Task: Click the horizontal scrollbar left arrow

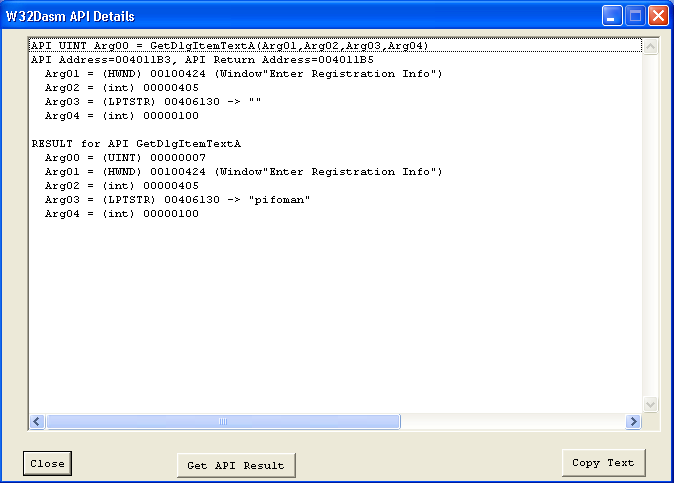Action: pos(37,422)
